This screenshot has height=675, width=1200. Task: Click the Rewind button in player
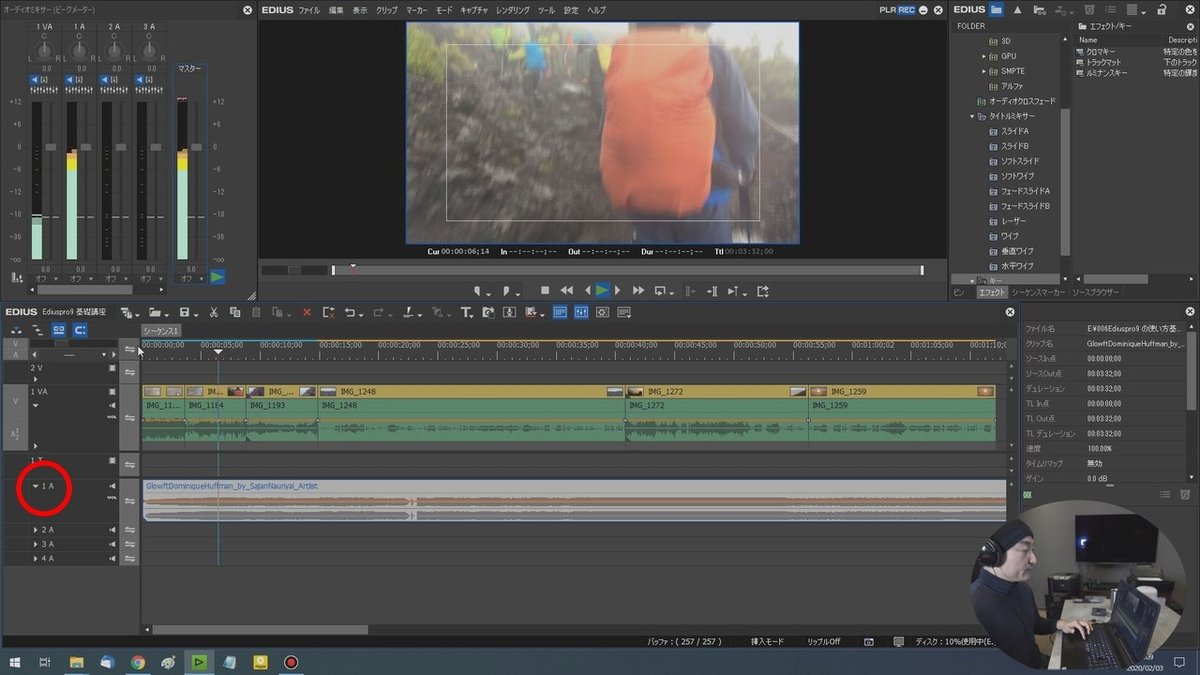click(567, 291)
